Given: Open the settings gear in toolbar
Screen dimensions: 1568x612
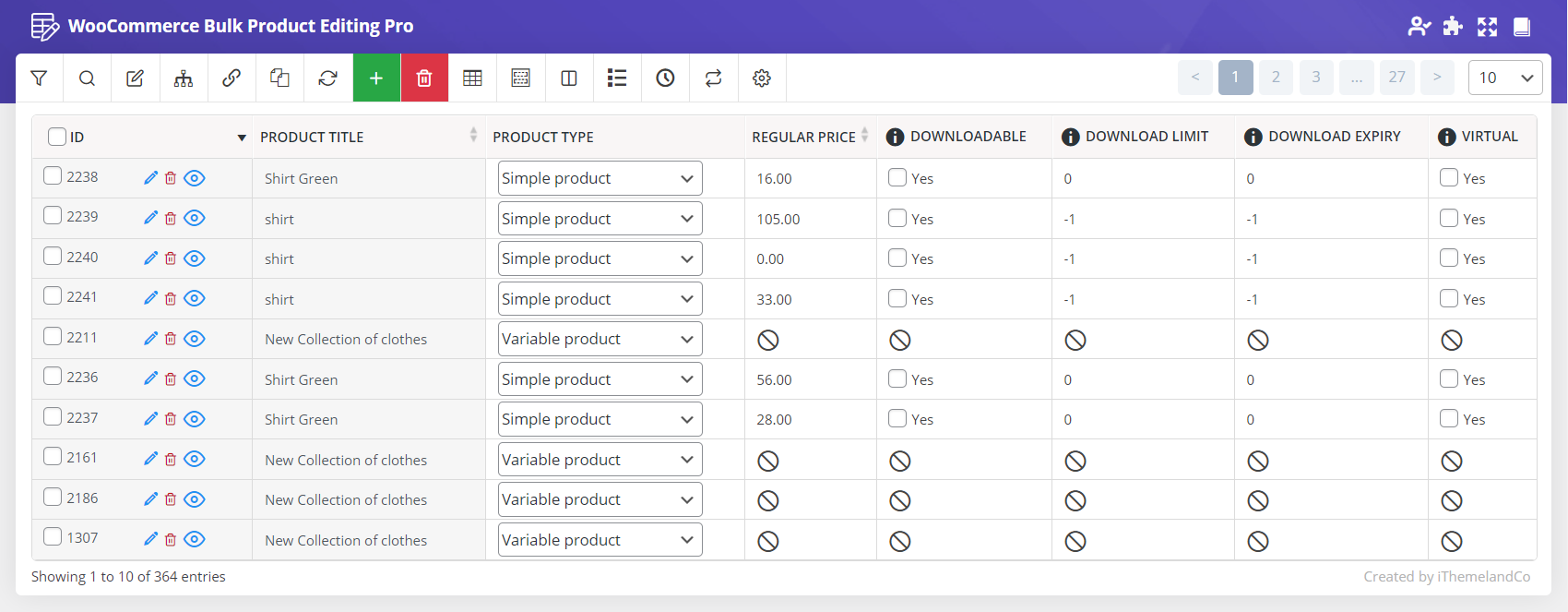Looking at the screenshot, I should pyautogui.click(x=761, y=78).
